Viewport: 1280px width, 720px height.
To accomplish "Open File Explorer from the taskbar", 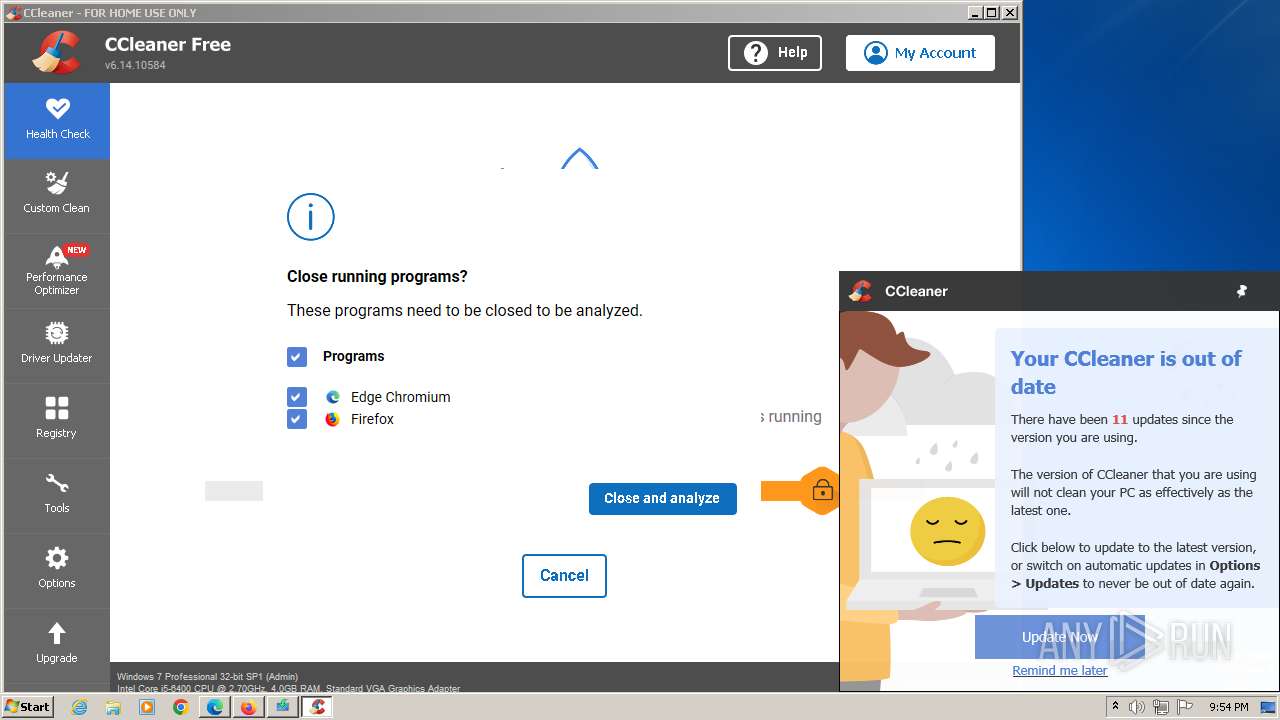I will [x=113, y=707].
